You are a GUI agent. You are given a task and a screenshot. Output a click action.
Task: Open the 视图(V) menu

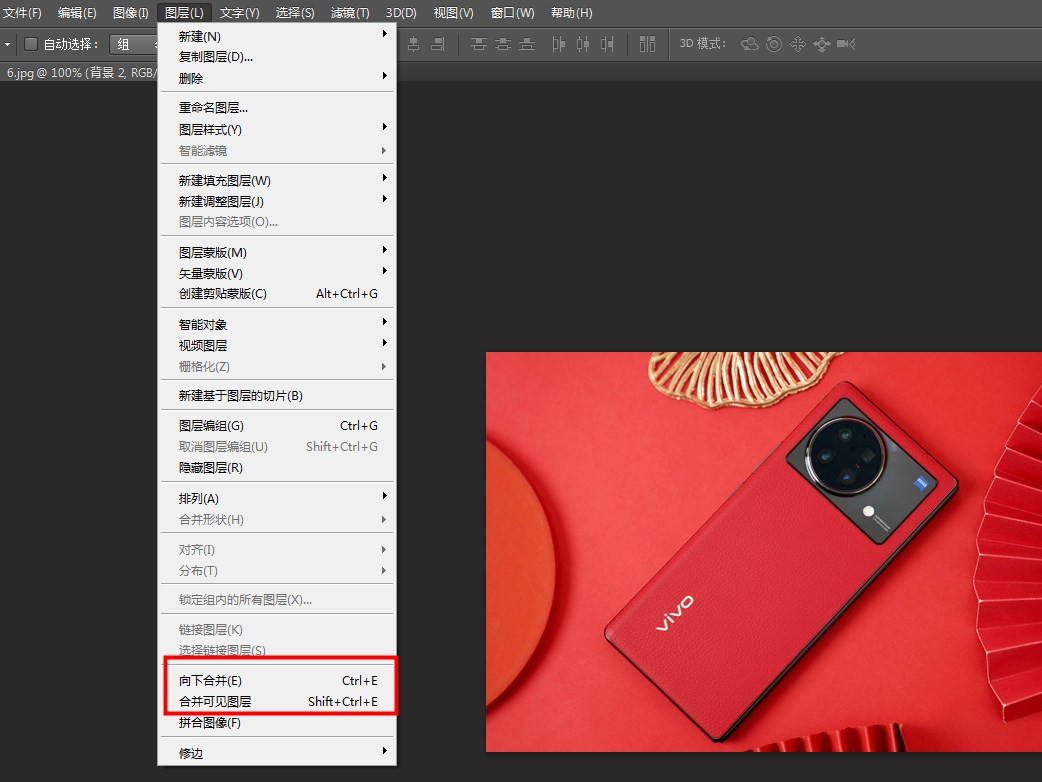coord(453,13)
